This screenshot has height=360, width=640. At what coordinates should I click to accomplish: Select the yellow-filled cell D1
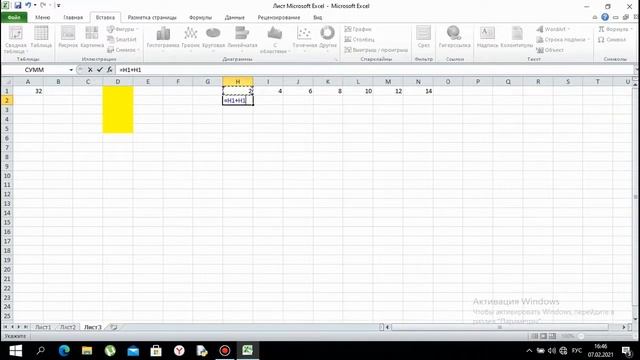[118, 91]
